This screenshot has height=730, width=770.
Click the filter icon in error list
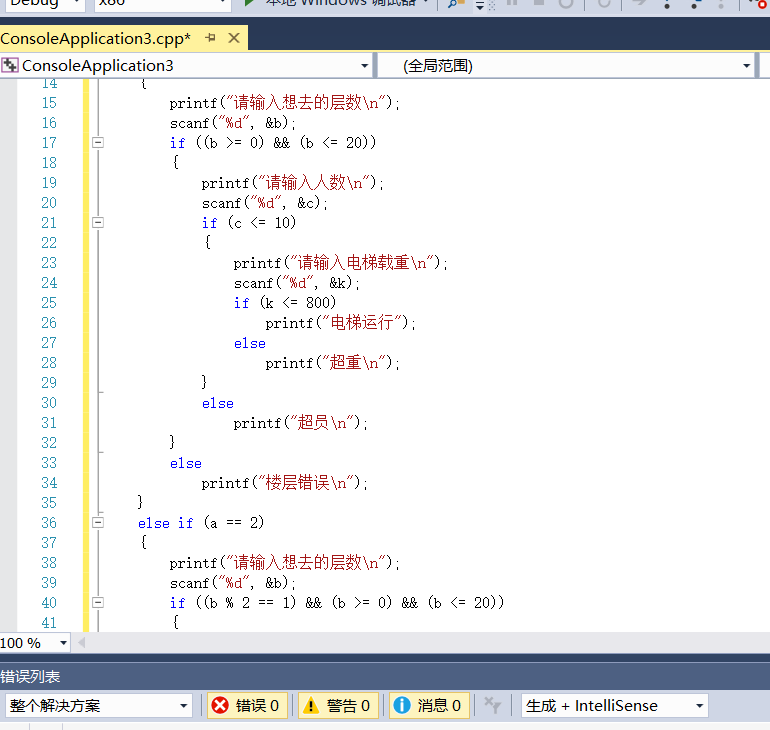492,705
